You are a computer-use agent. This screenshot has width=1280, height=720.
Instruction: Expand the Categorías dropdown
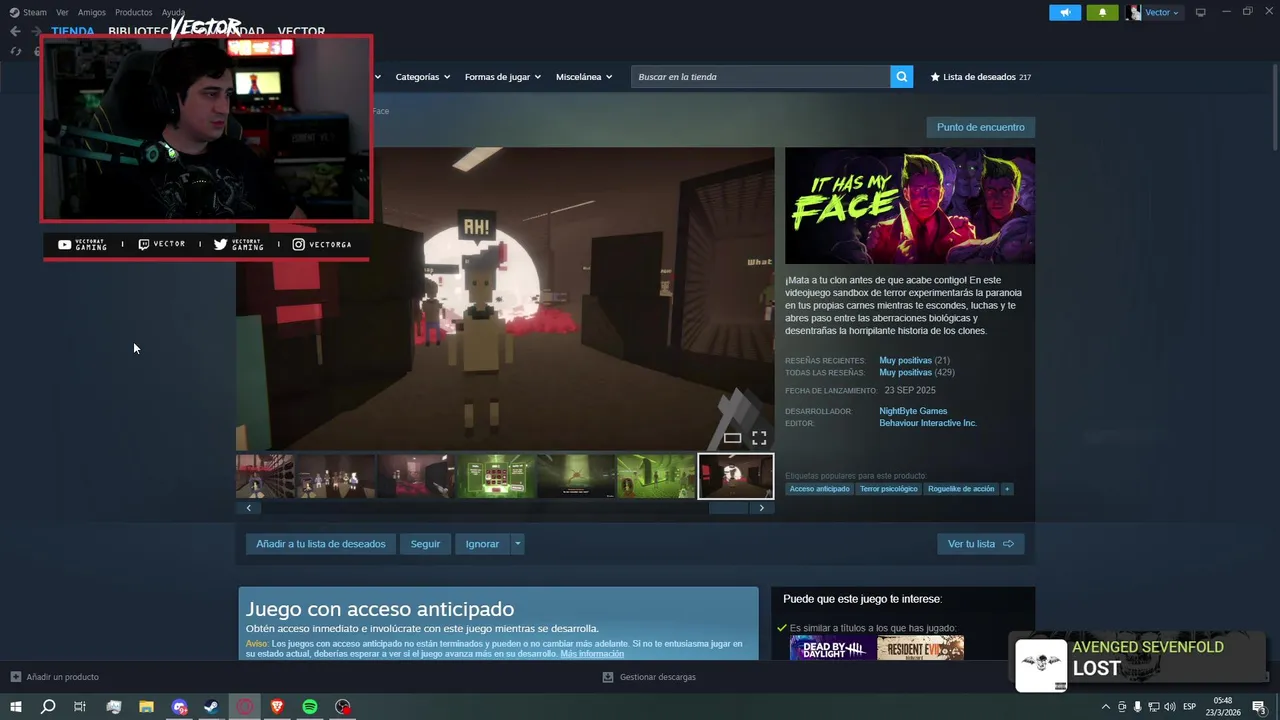(422, 77)
